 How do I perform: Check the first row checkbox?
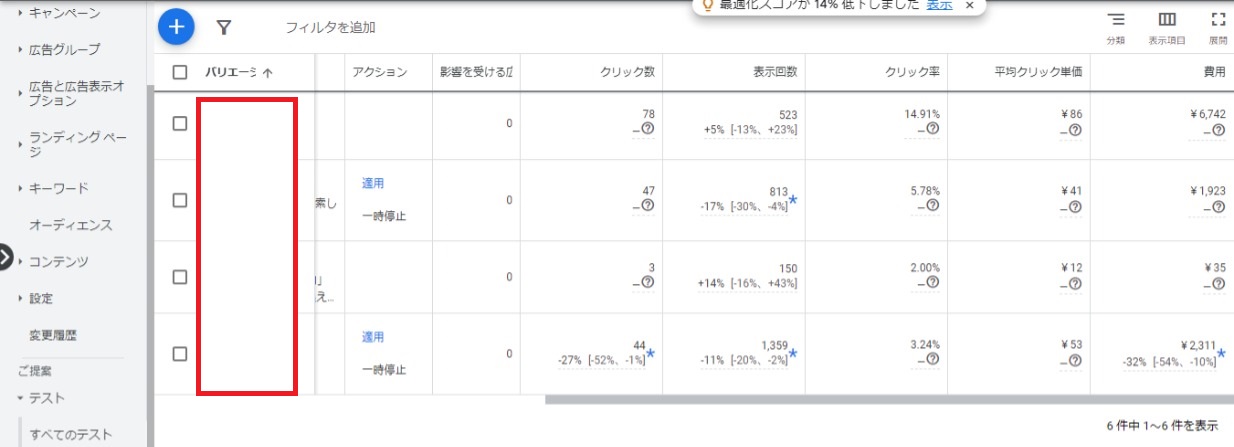coord(180,123)
